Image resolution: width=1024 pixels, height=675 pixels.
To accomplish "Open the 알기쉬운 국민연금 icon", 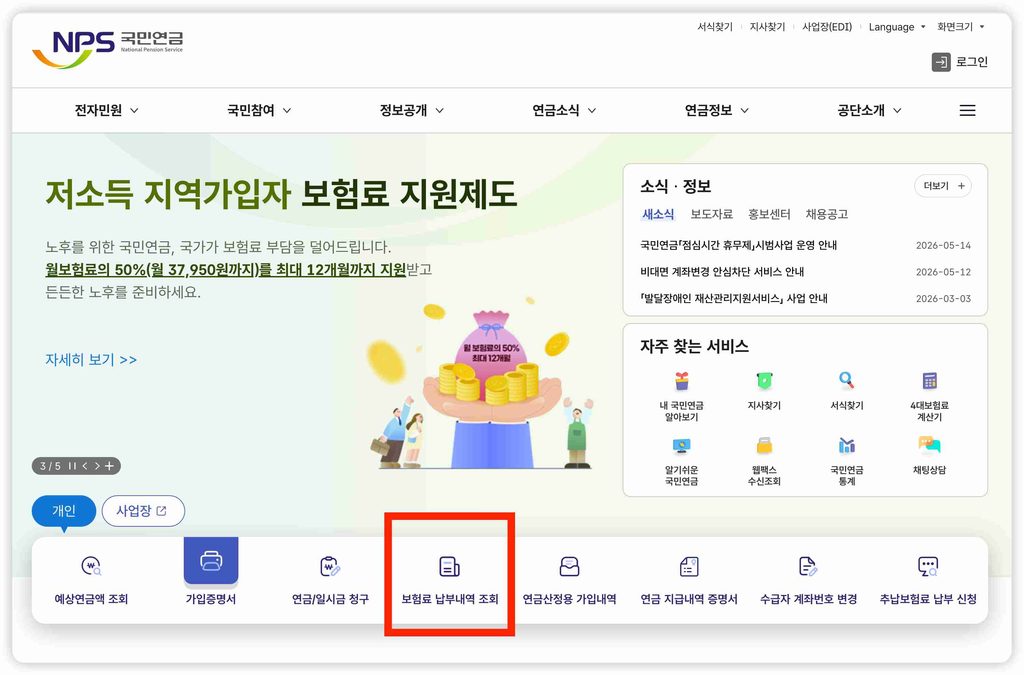I will [x=681, y=446].
